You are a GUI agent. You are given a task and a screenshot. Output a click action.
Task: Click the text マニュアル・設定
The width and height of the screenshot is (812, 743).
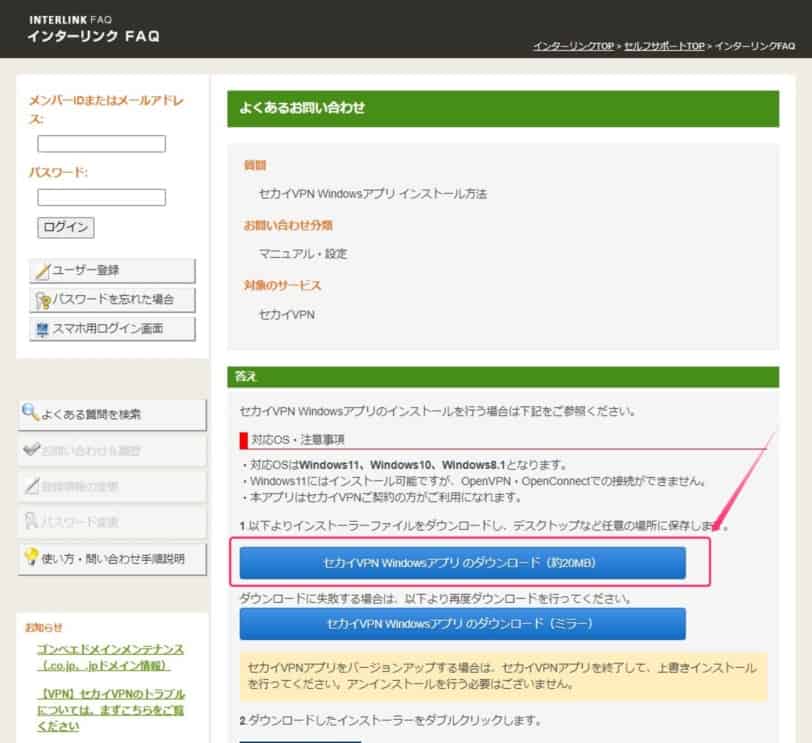[303, 254]
